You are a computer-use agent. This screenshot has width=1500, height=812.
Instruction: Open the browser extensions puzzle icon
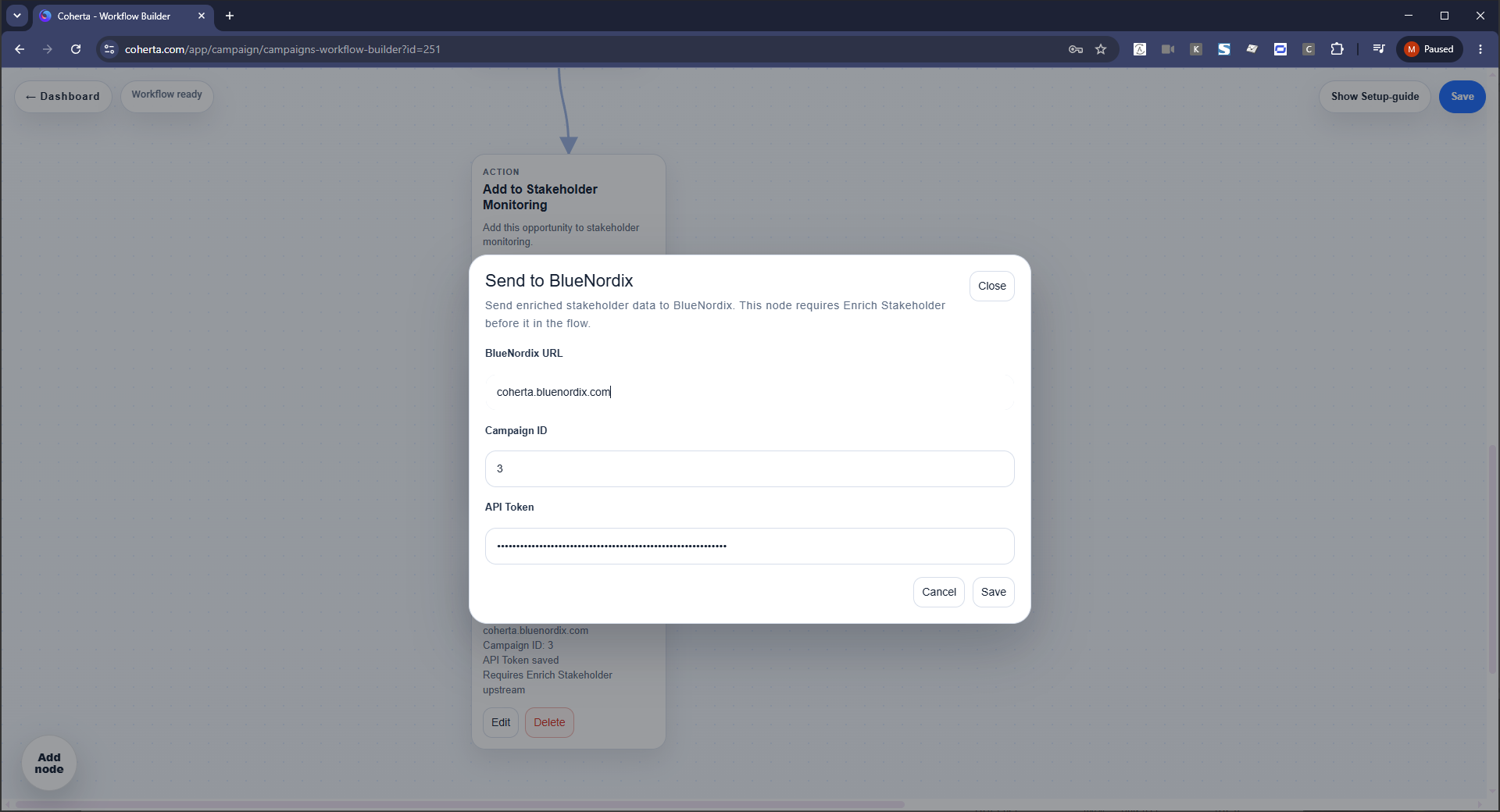point(1337,49)
